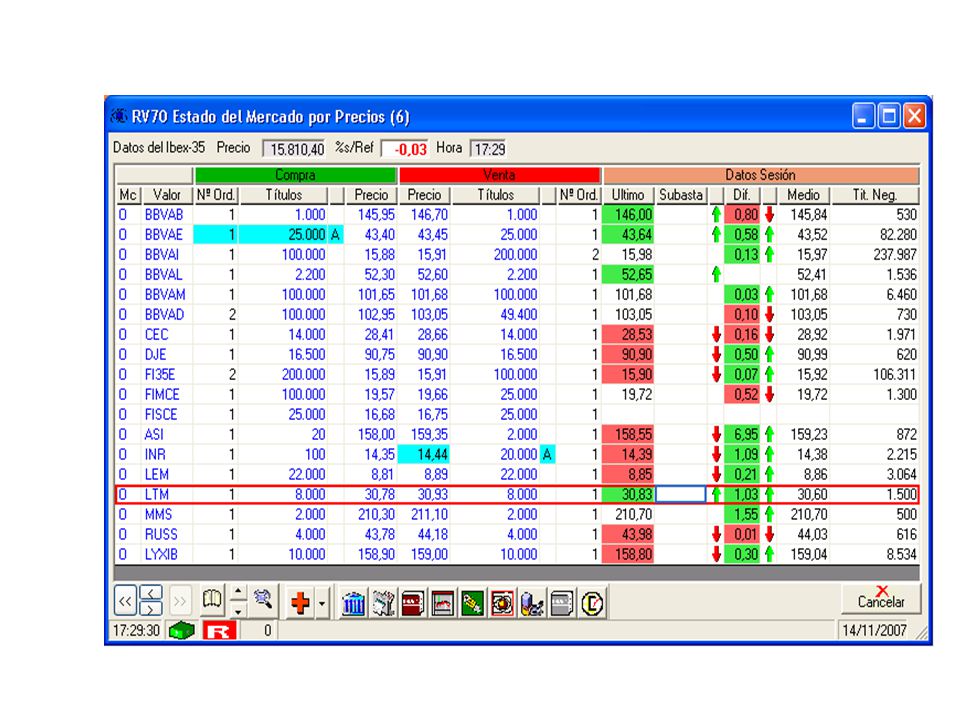The image size is (960, 720).
Task: Select the CEC row name
Action: [x=156, y=335]
